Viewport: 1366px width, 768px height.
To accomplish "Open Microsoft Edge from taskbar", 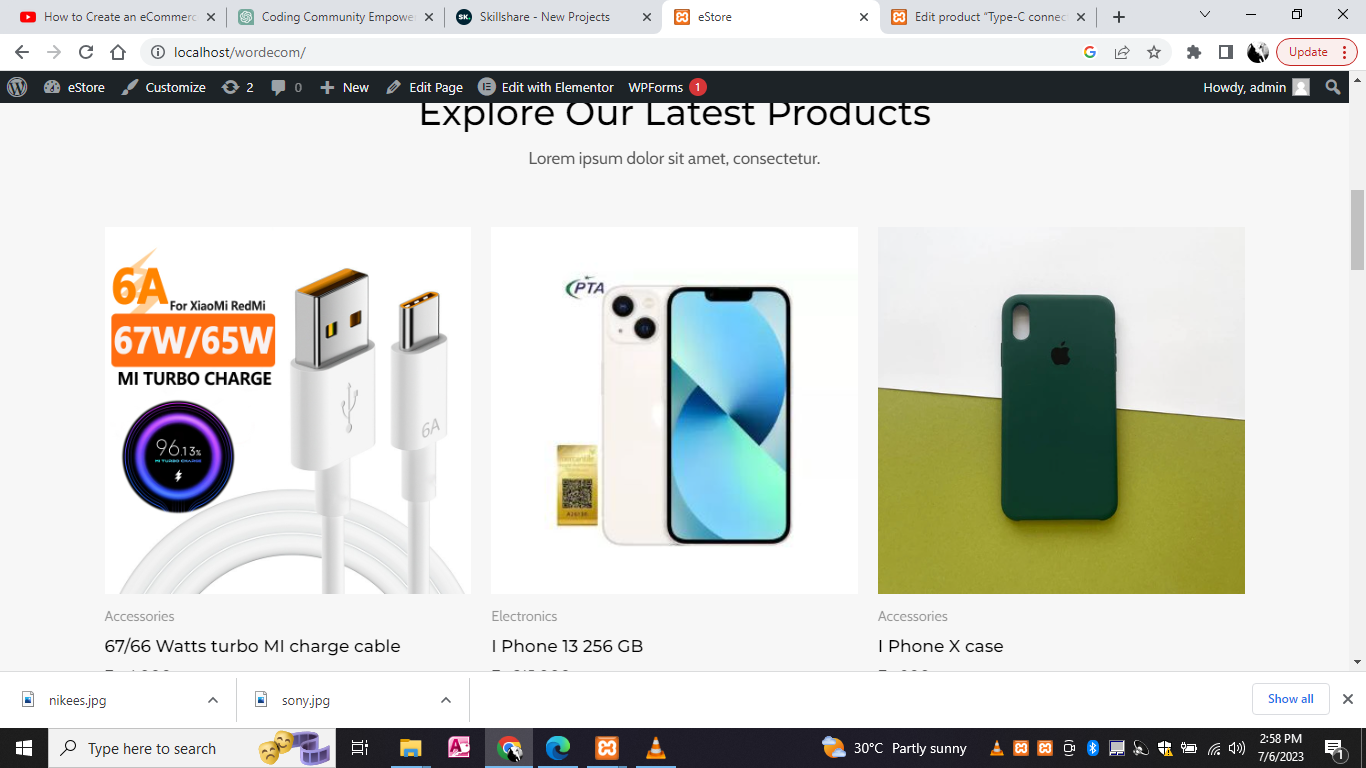I will pos(557,748).
